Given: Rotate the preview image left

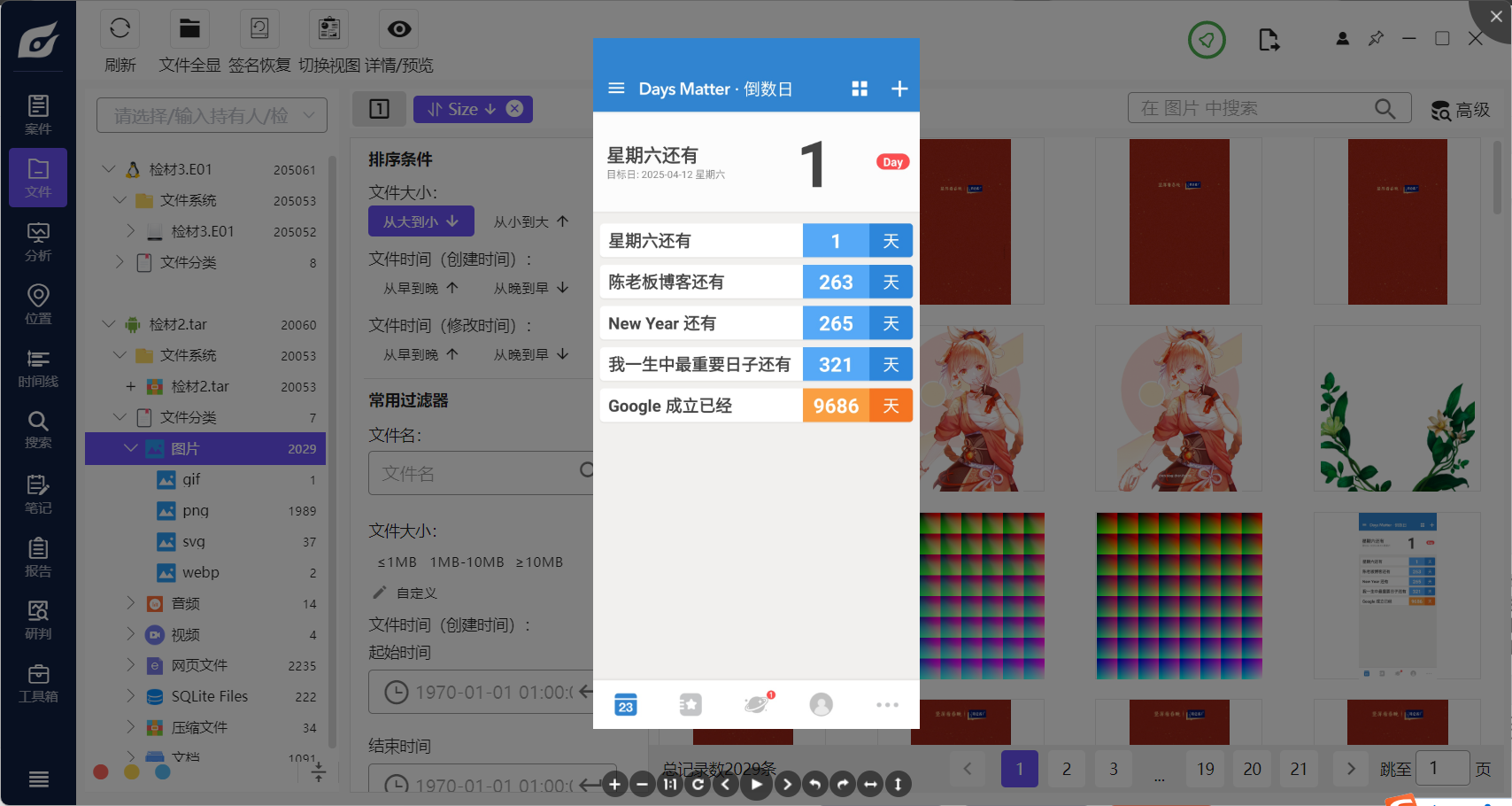Looking at the screenshot, I should coord(814,784).
